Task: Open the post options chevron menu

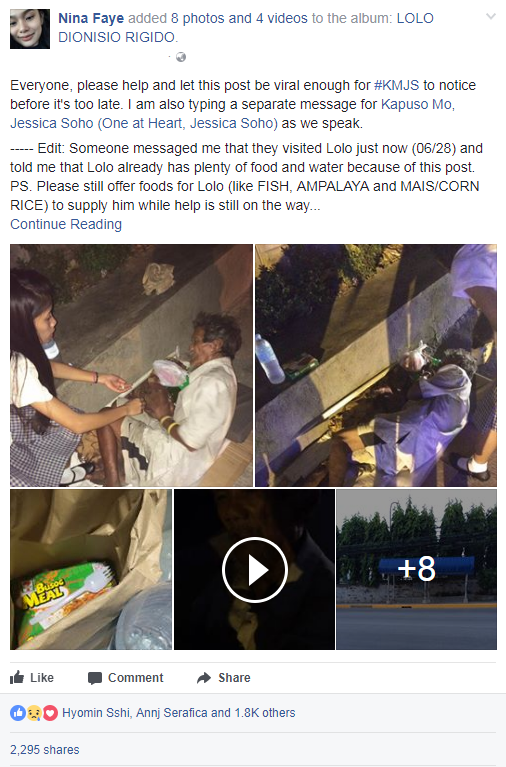Action: tap(490, 17)
